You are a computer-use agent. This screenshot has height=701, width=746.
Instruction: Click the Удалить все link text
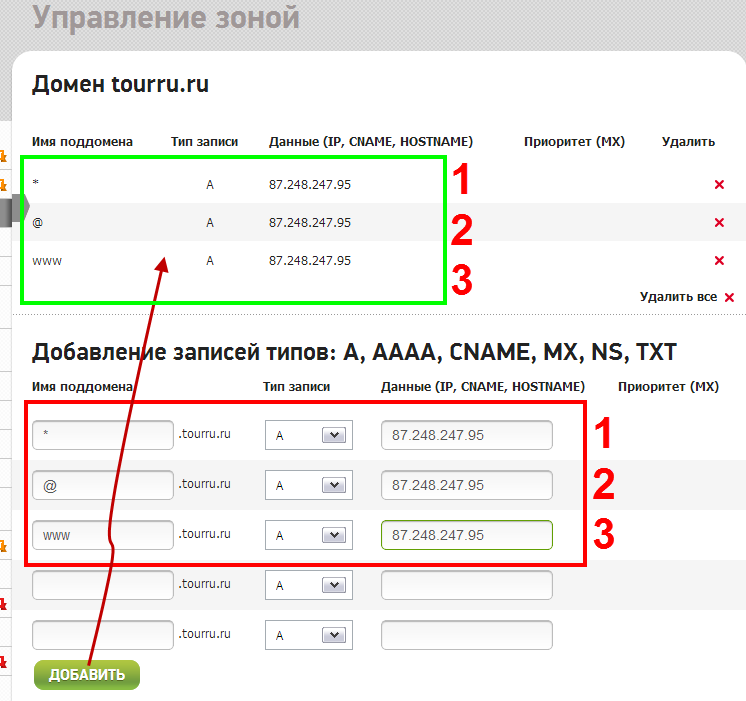click(x=678, y=297)
